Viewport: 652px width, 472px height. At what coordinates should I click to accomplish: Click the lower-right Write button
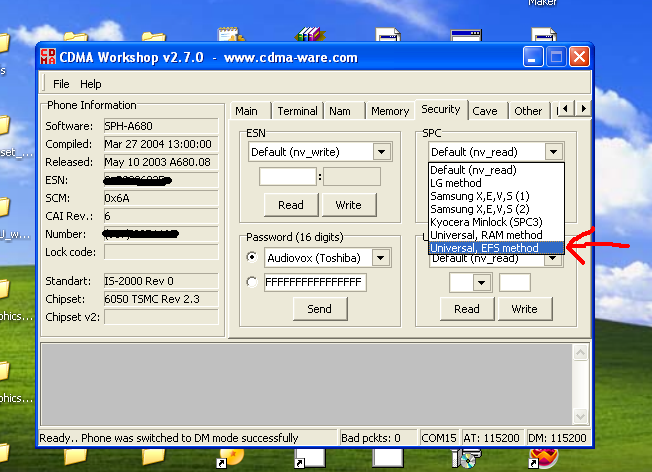click(x=524, y=309)
